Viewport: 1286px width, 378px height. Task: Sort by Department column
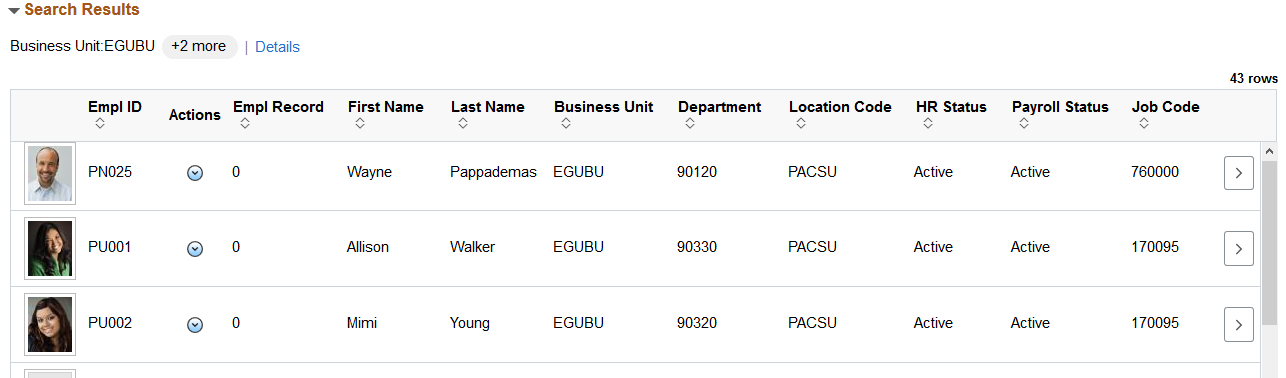[x=689, y=124]
